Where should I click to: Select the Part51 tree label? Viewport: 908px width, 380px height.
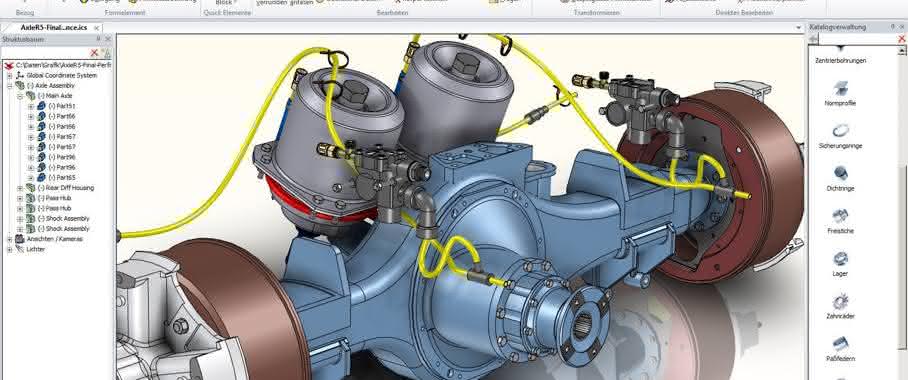[62, 106]
